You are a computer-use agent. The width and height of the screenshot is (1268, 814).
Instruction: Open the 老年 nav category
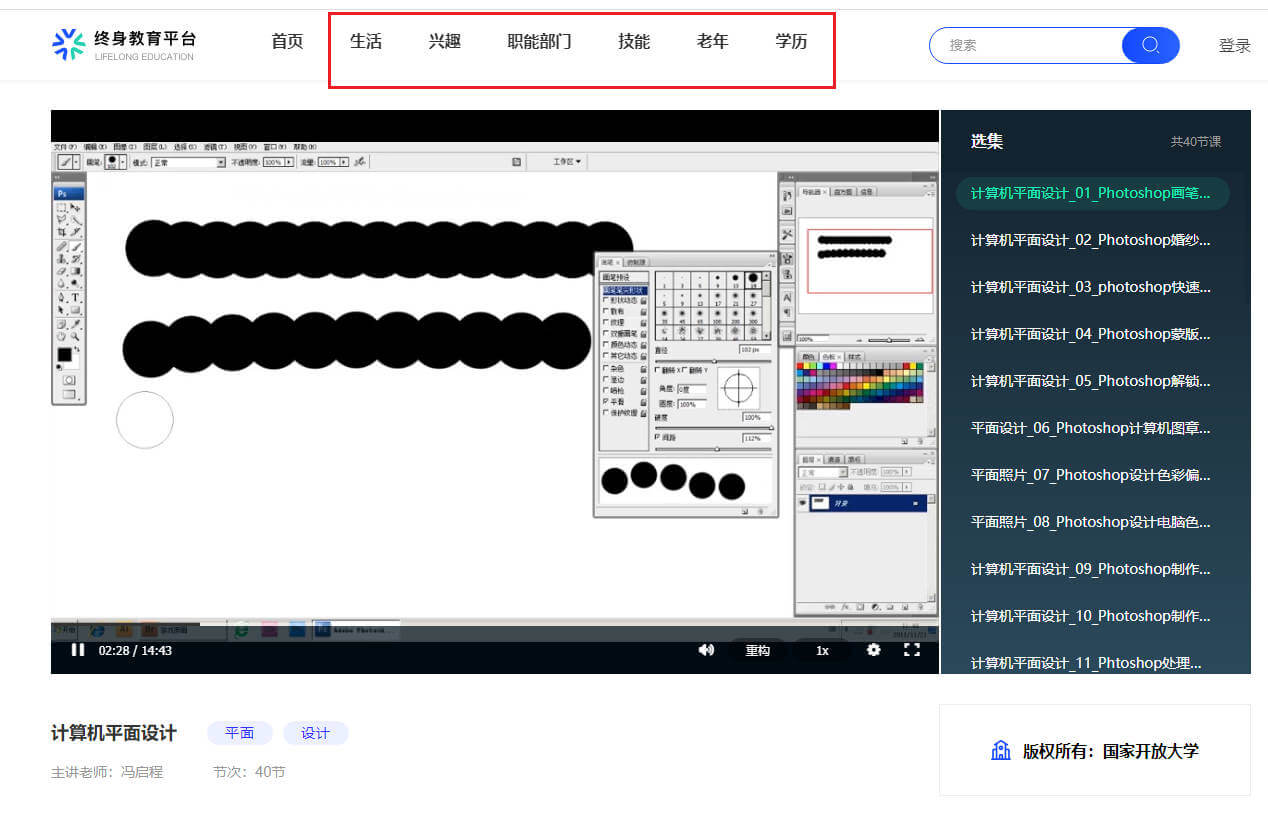713,42
